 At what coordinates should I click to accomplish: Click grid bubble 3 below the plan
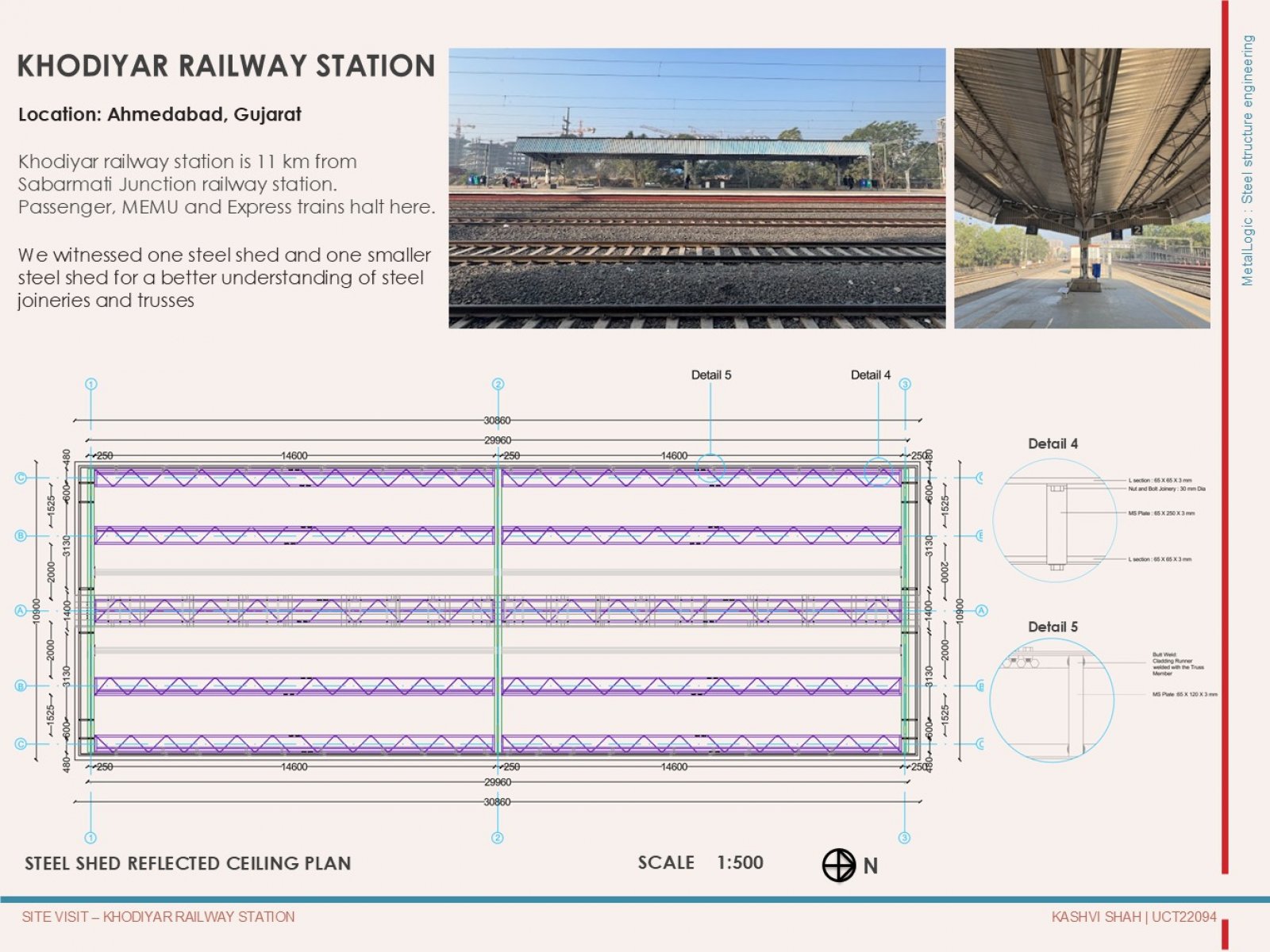[x=905, y=838]
